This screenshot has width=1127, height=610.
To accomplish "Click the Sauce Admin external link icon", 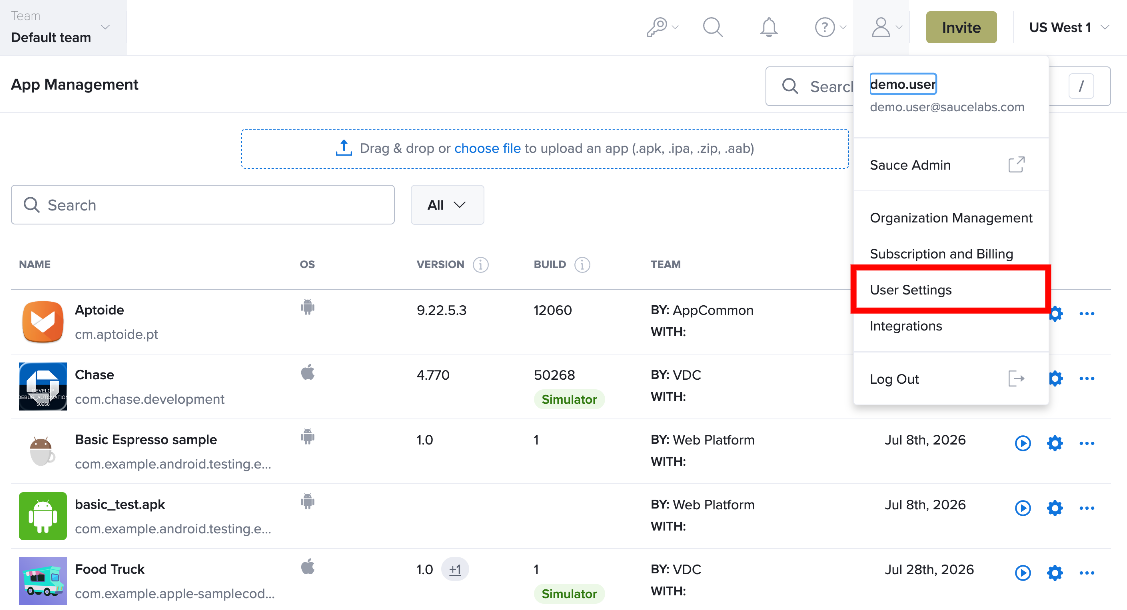I will coord(1016,165).
